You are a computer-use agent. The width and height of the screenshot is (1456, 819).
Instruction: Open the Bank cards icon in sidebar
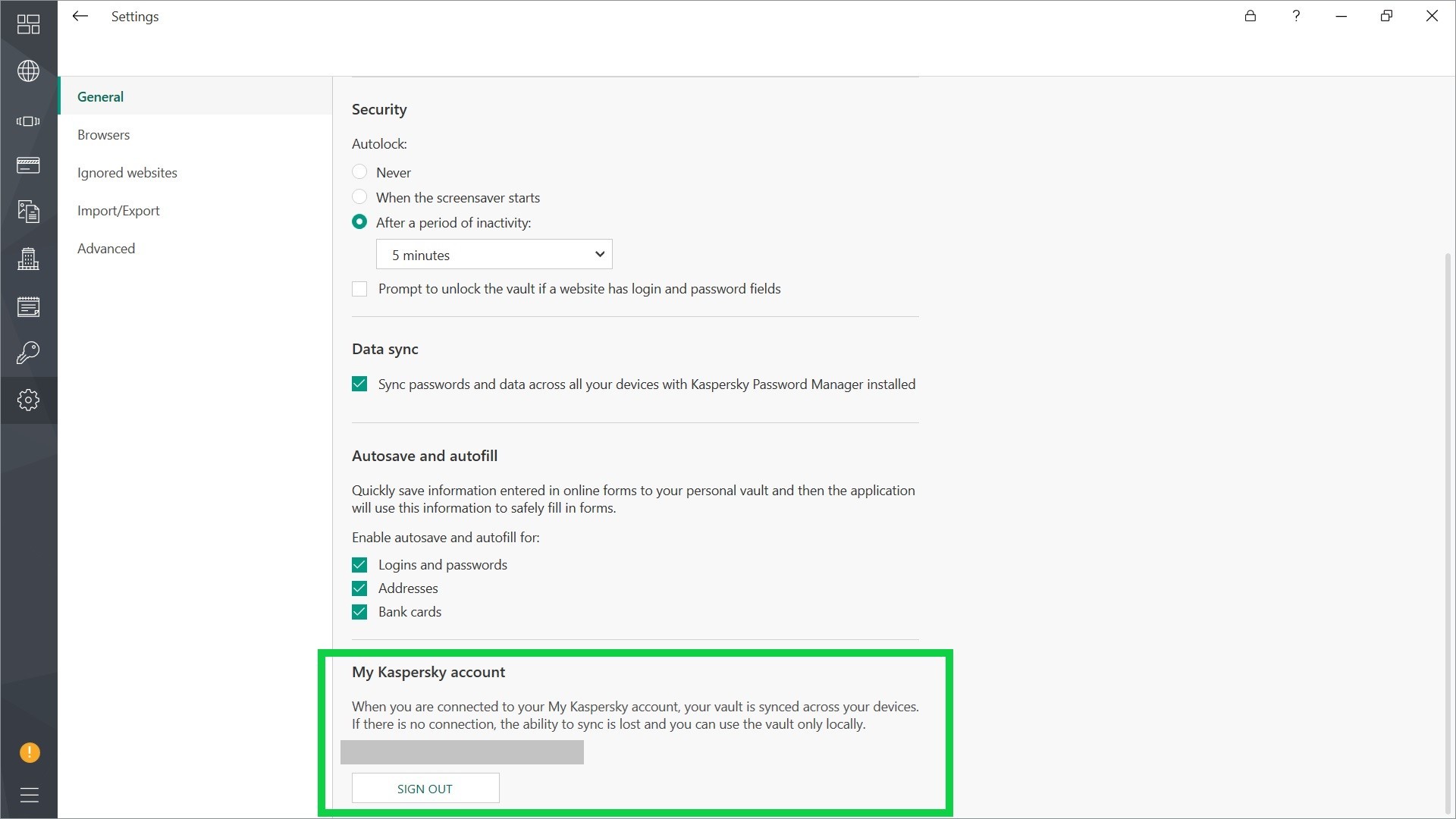(x=28, y=165)
